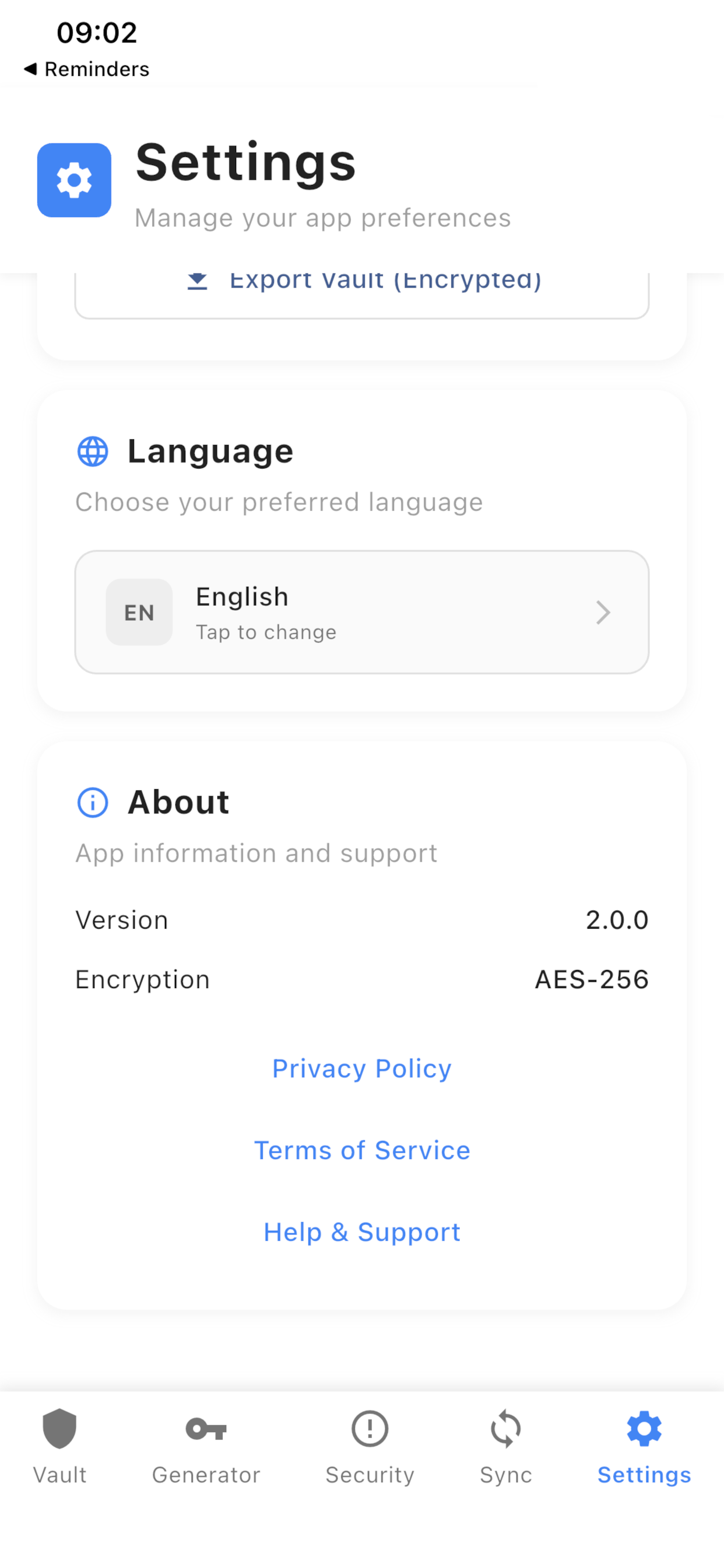Click the globe icon beside Language
Viewport: 724px width, 1568px height.
[x=93, y=452]
